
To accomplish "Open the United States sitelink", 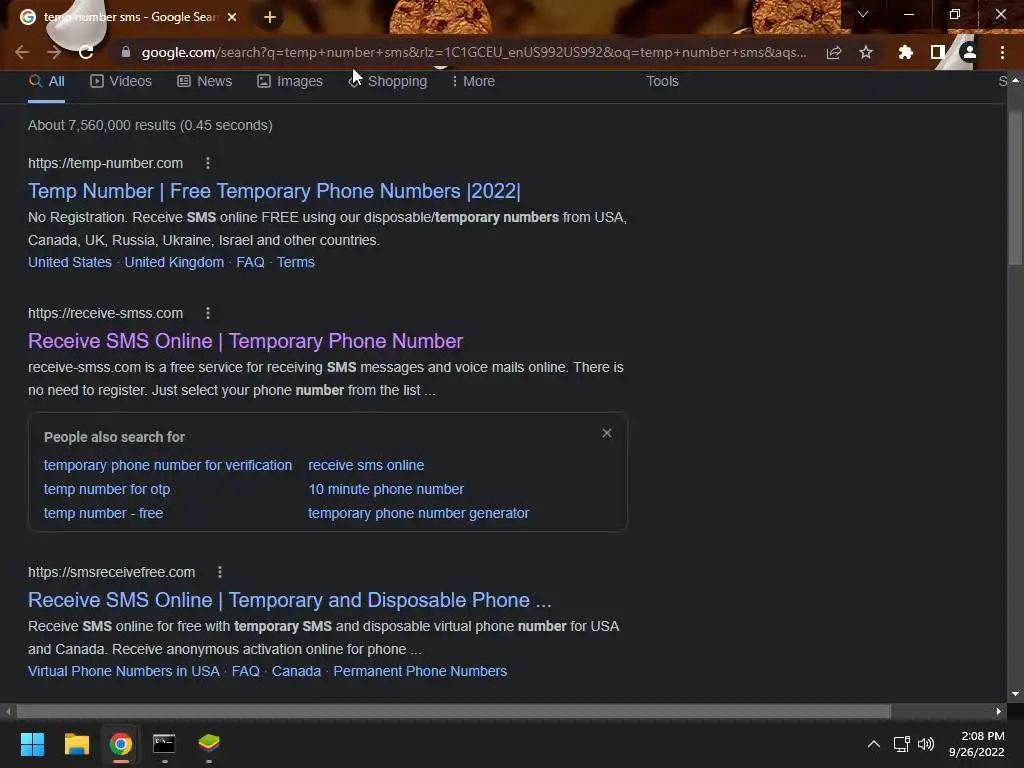I will coord(70,262).
